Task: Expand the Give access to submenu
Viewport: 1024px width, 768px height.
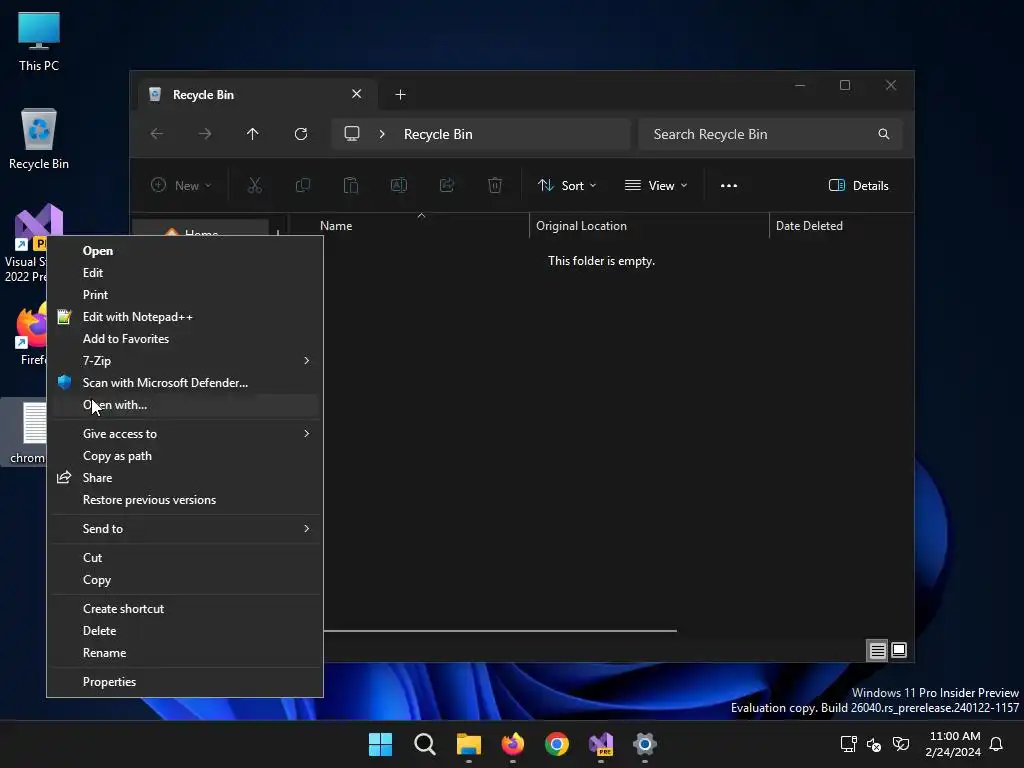Action: tap(185, 434)
